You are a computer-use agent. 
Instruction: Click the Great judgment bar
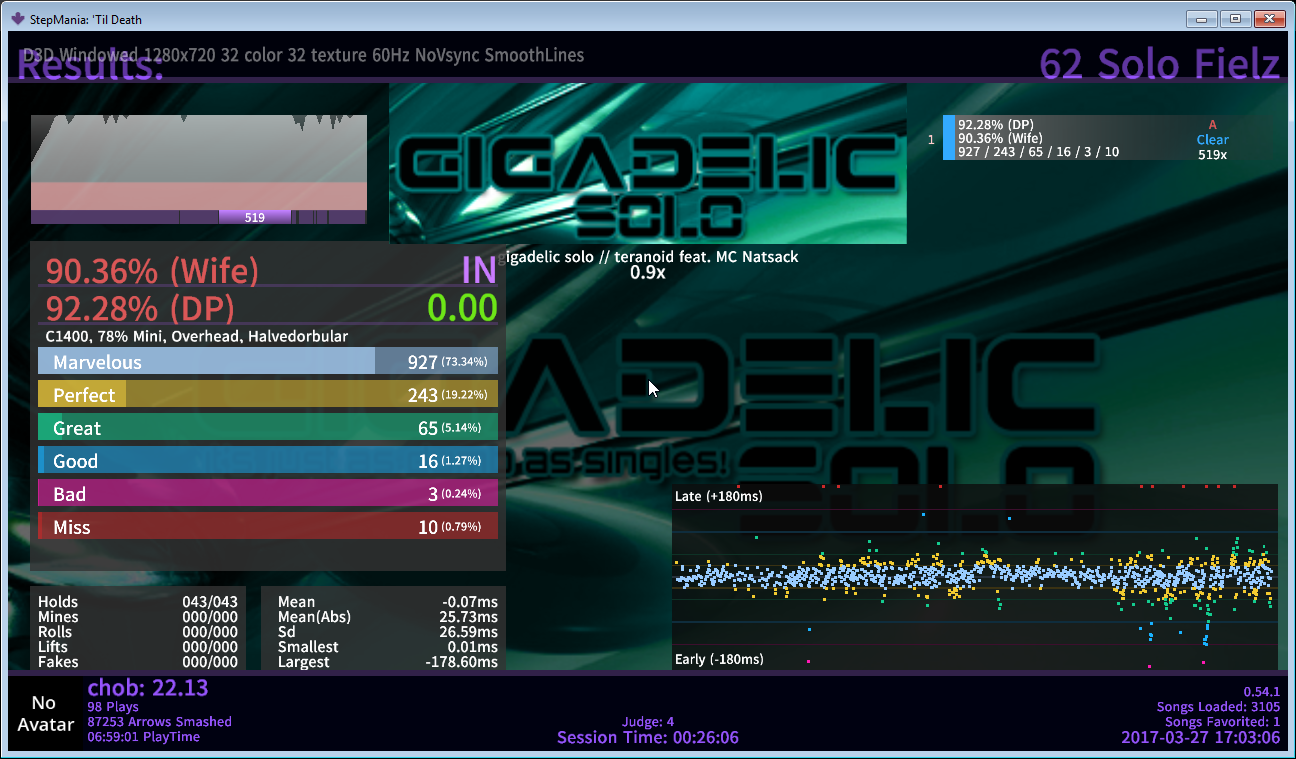click(x=267, y=428)
